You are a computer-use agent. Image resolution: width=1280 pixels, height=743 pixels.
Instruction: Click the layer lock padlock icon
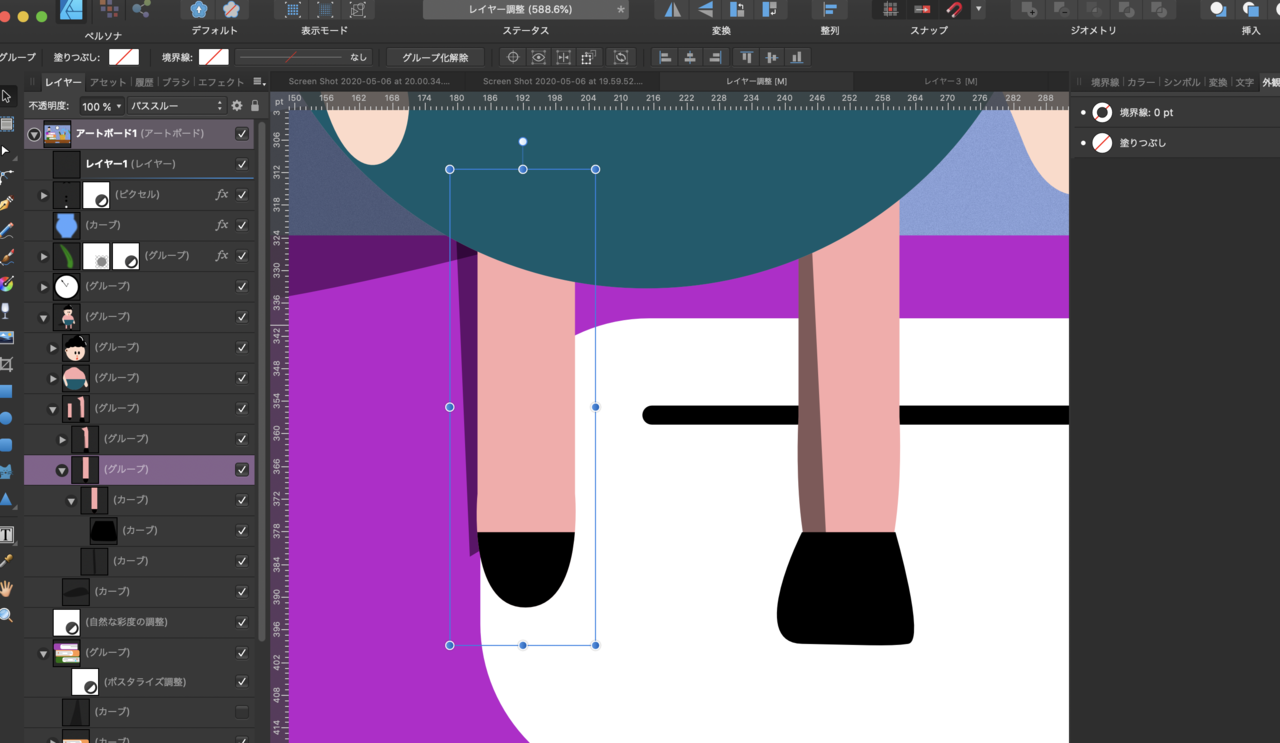[255, 106]
